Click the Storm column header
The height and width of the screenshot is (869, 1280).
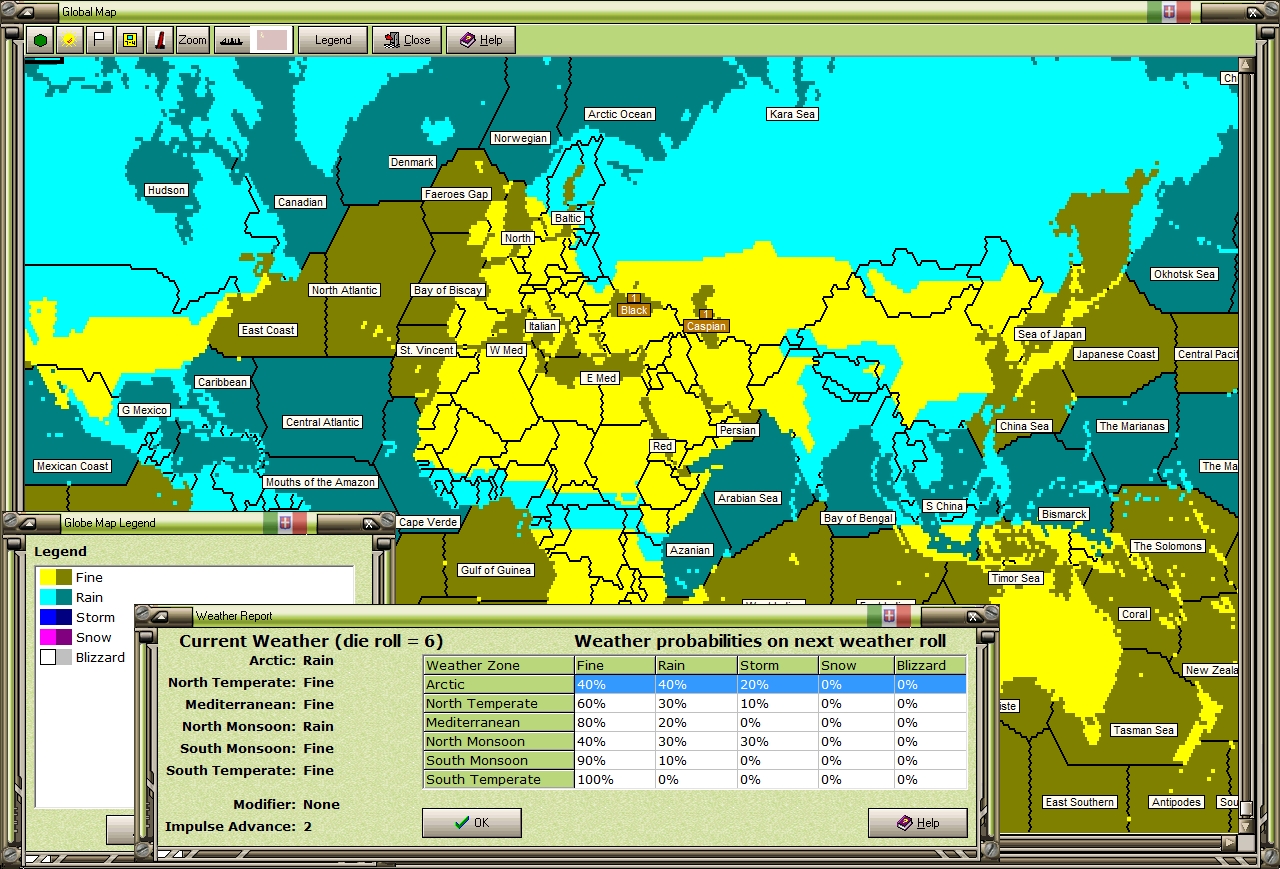click(777, 665)
